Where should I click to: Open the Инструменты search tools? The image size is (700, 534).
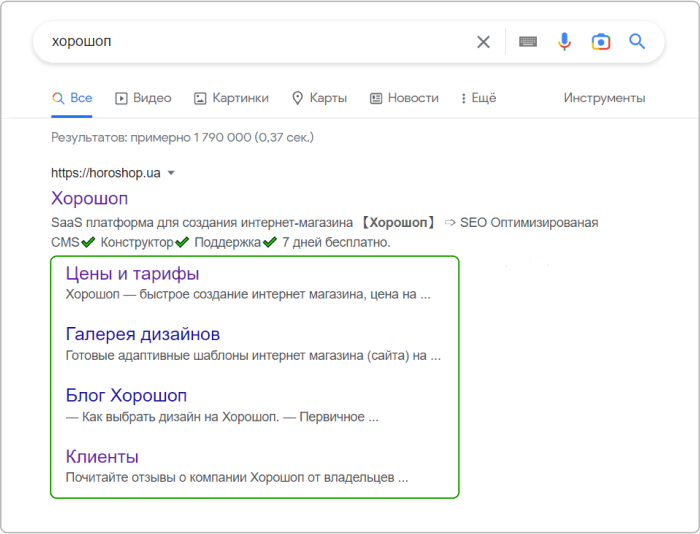(x=604, y=98)
